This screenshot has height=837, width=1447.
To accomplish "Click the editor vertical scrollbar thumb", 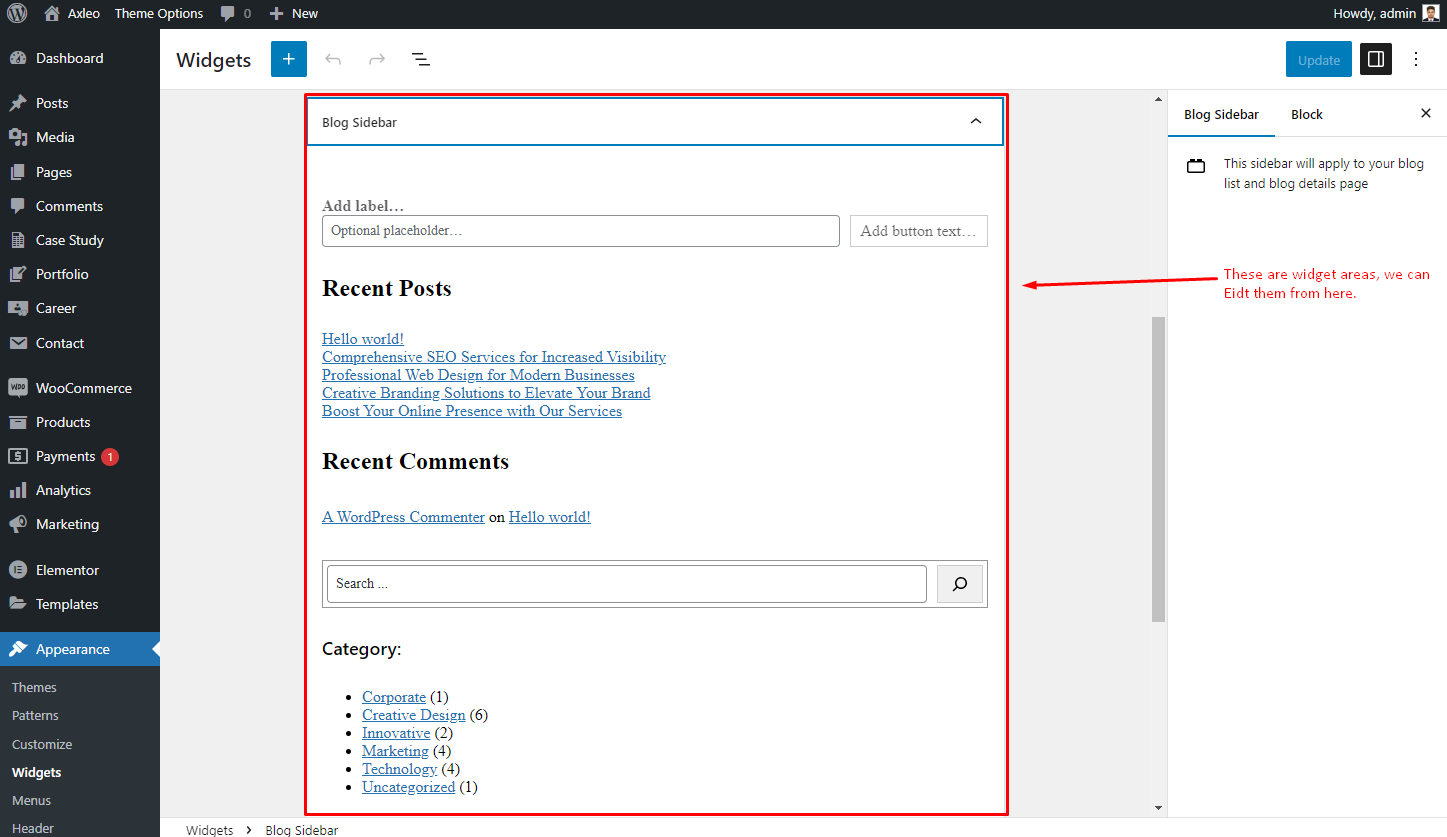I will [x=1158, y=469].
